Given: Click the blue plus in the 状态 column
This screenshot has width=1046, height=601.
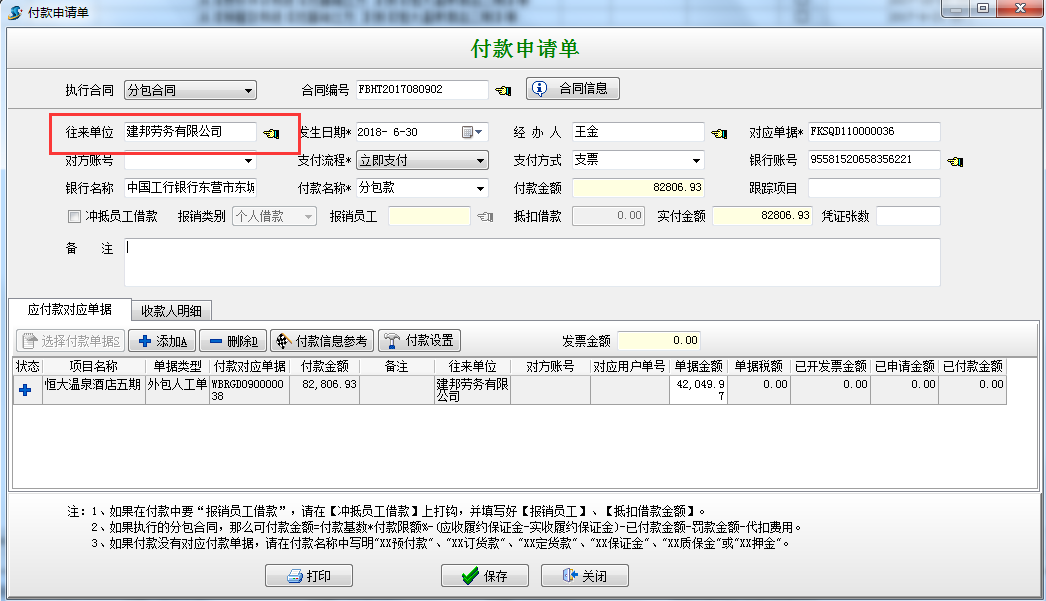Looking at the screenshot, I should (24, 391).
